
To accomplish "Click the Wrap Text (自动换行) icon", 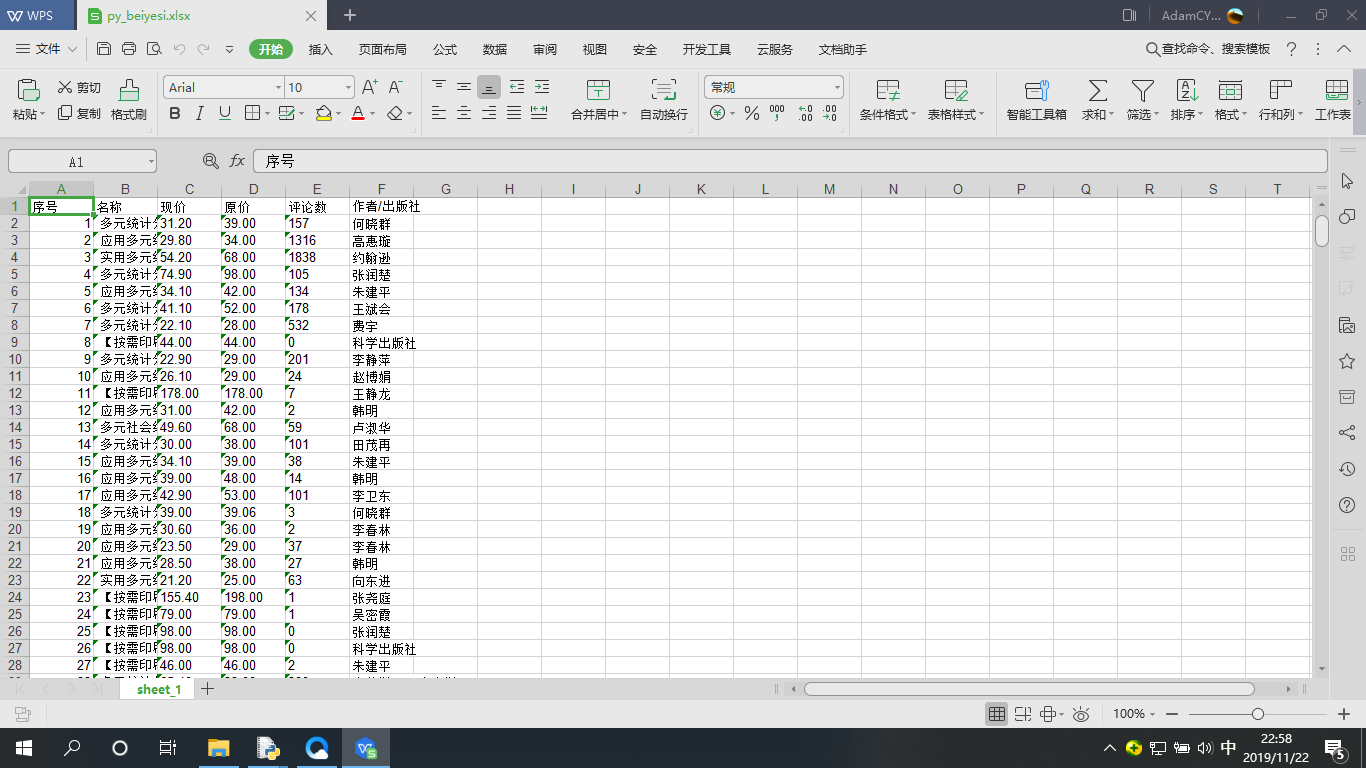I will tap(664, 90).
